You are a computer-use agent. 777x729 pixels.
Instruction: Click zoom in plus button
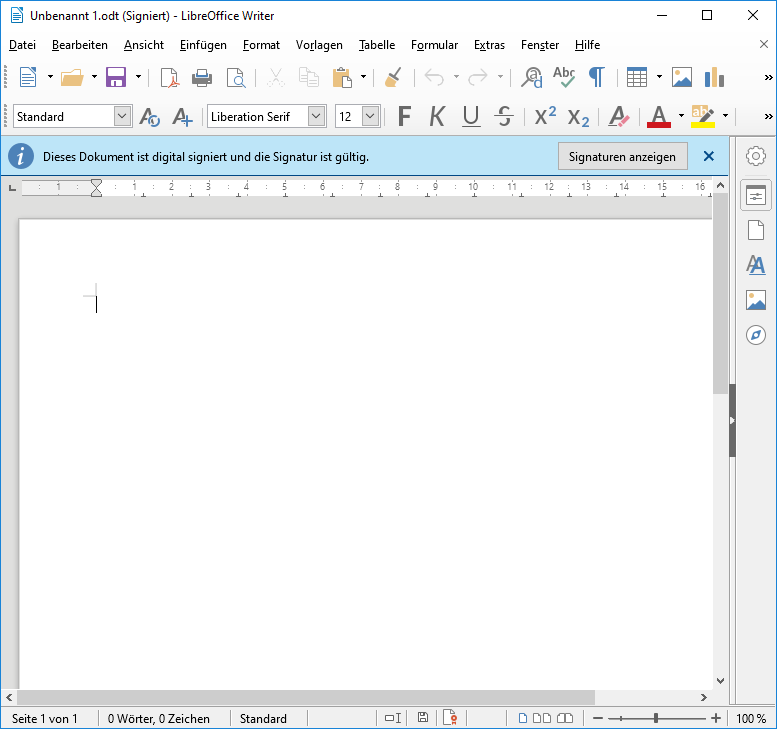(716, 718)
